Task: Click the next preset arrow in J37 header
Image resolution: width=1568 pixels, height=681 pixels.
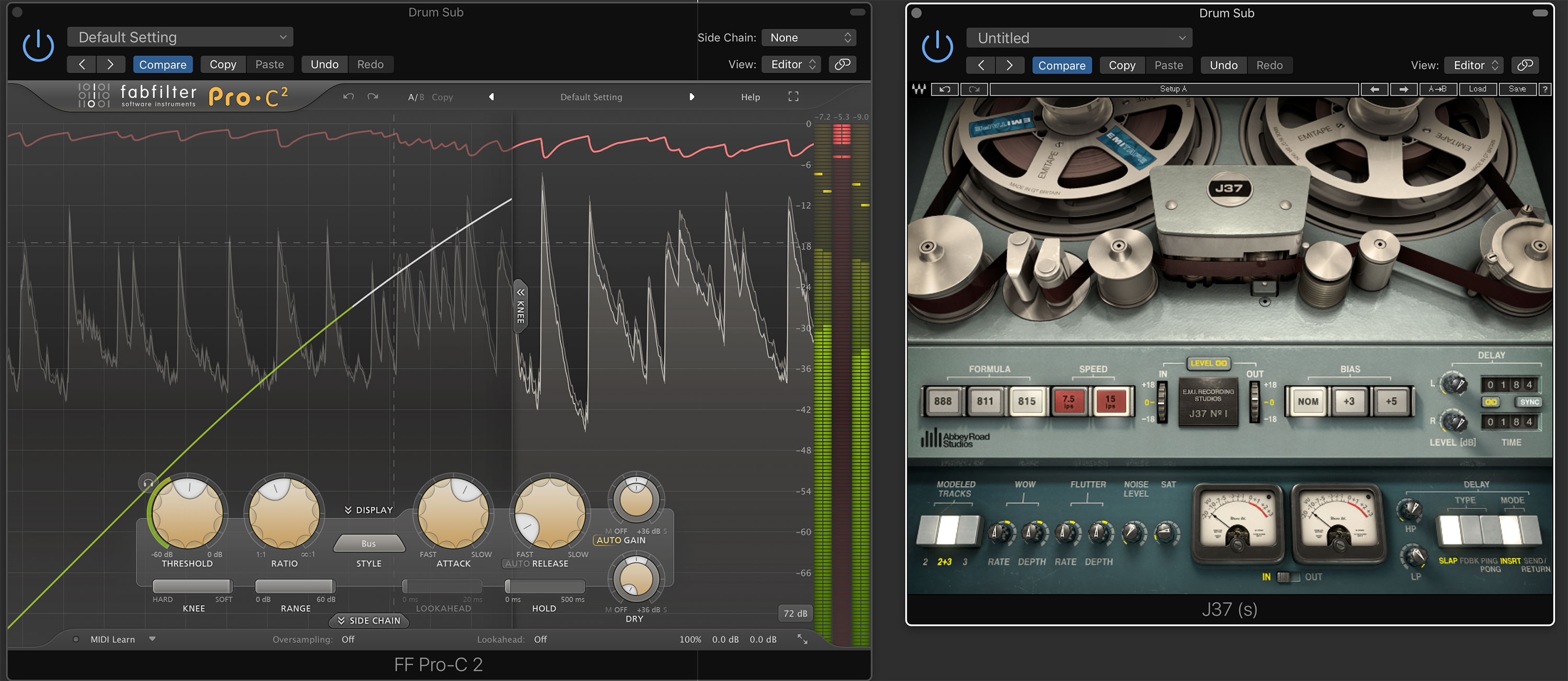Action: [x=1009, y=64]
